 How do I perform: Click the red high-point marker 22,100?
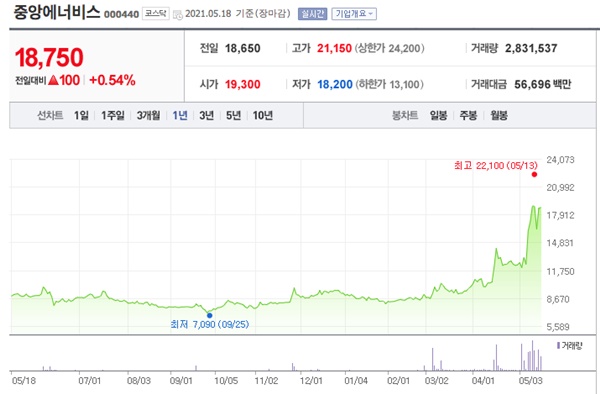point(534,174)
